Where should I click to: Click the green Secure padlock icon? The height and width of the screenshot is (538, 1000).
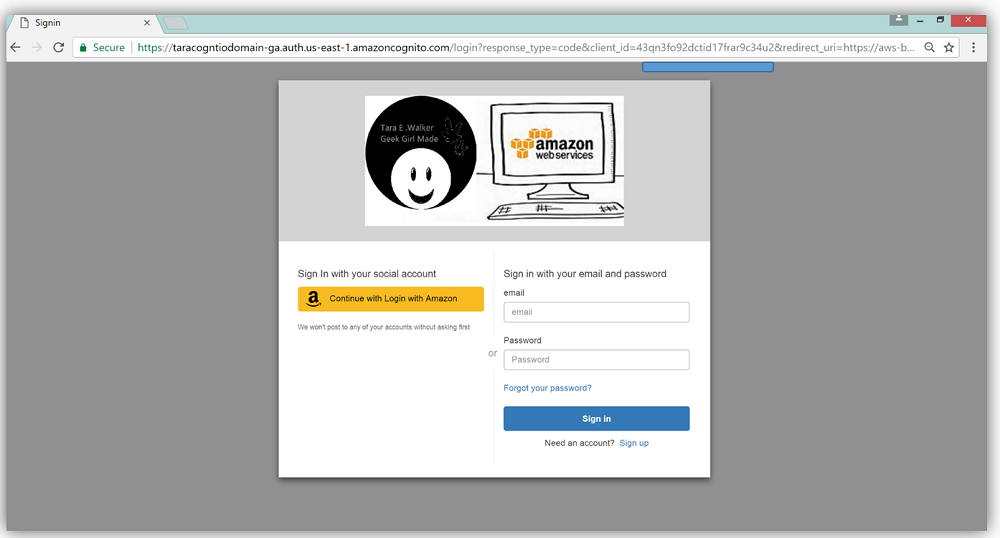[x=84, y=47]
